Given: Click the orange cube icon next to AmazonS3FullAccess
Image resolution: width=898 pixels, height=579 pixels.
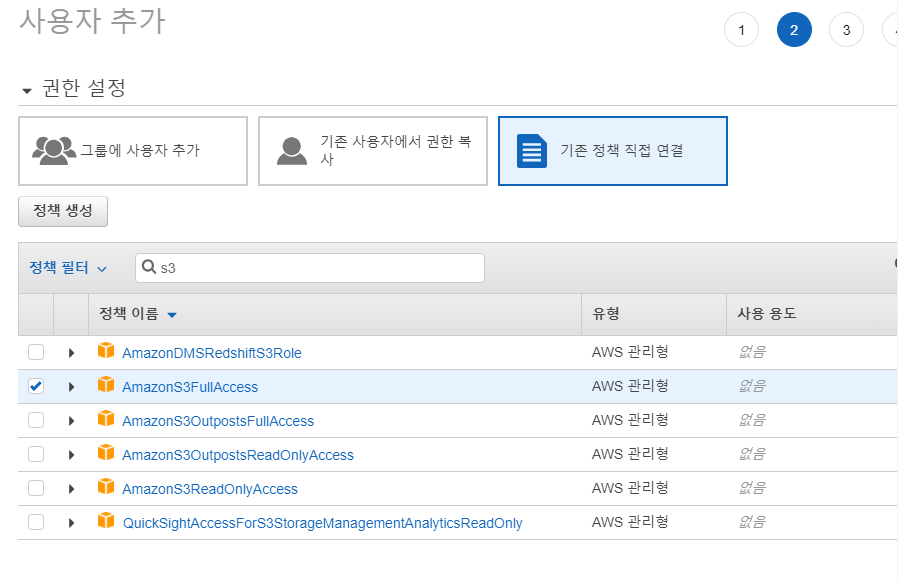Looking at the screenshot, I should coord(105,385).
